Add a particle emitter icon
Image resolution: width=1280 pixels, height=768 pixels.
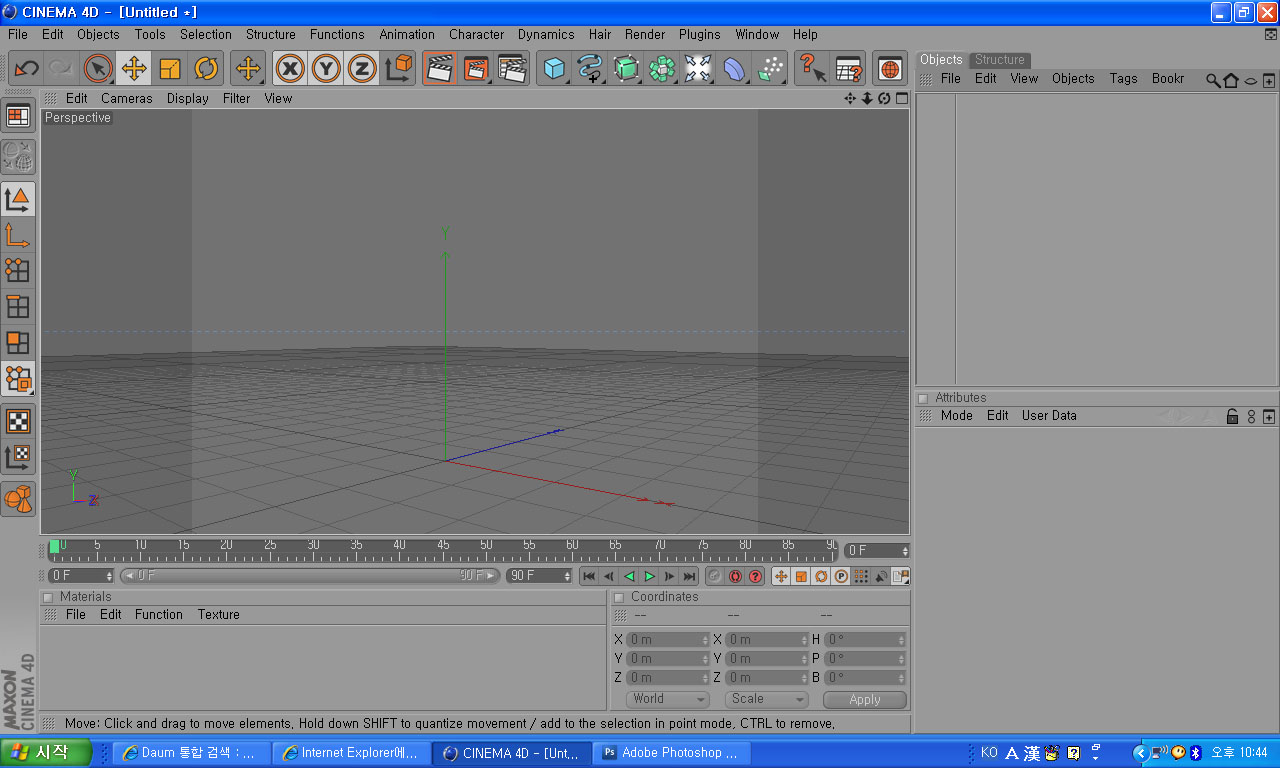coord(770,69)
